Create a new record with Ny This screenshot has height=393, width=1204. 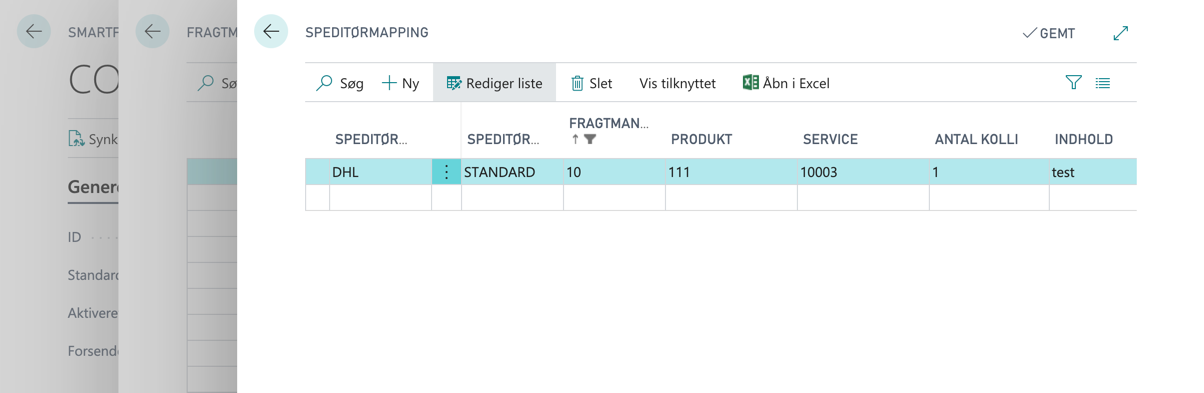point(400,83)
